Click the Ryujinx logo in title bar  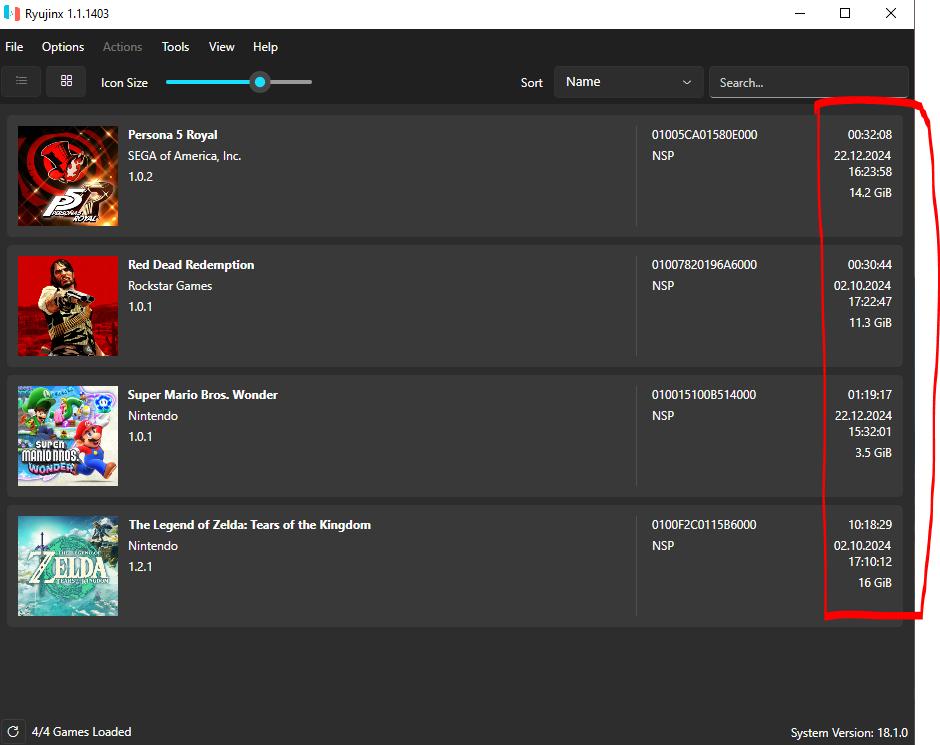click(x=11, y=13)
